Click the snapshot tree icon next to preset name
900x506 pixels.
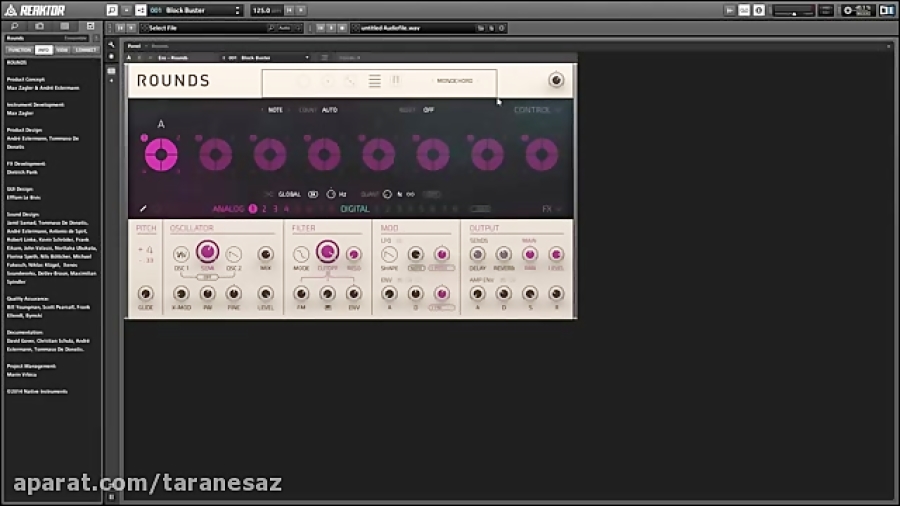tap(141, 10)
